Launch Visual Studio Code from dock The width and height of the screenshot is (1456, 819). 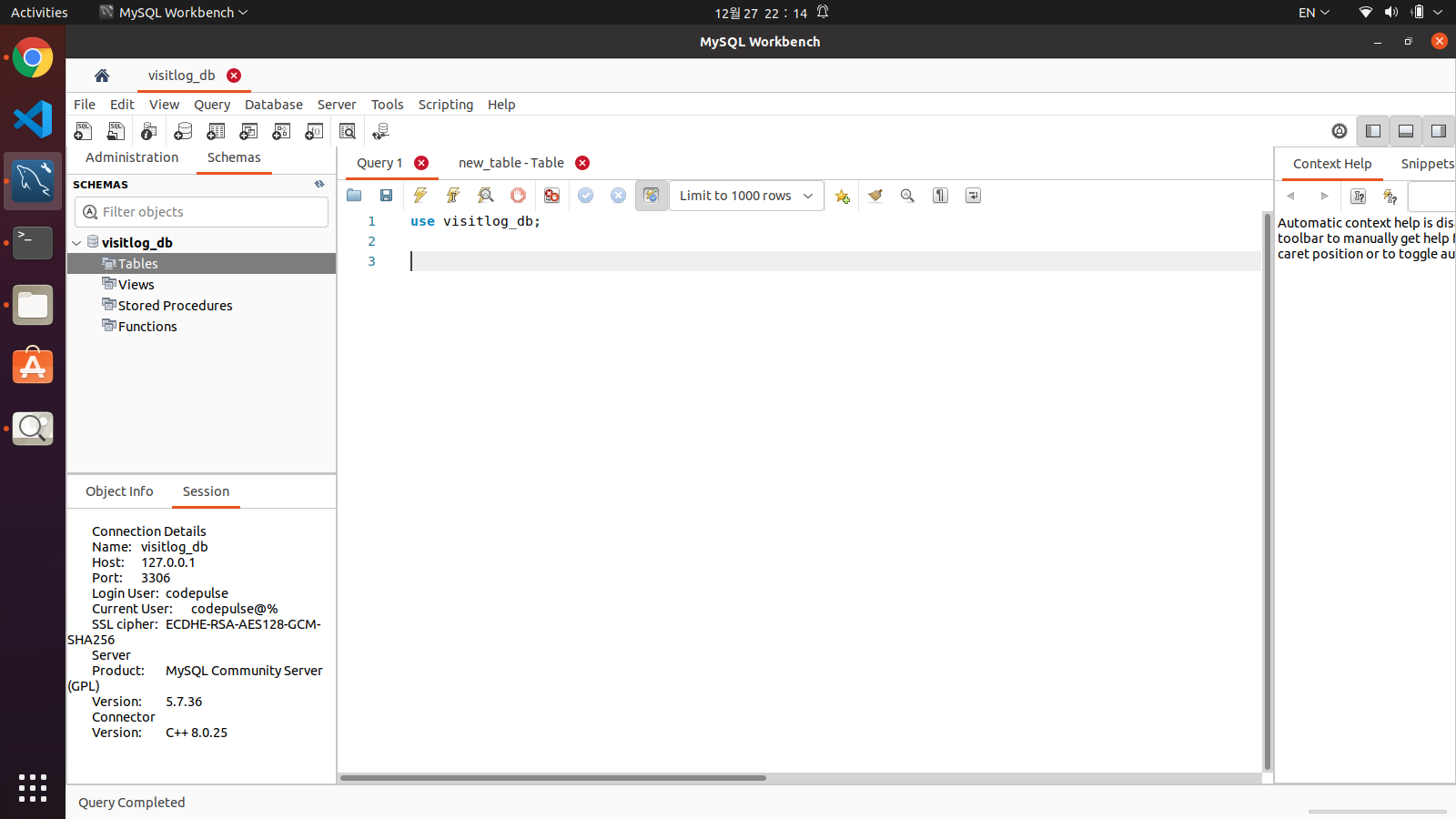pos(33,119)
